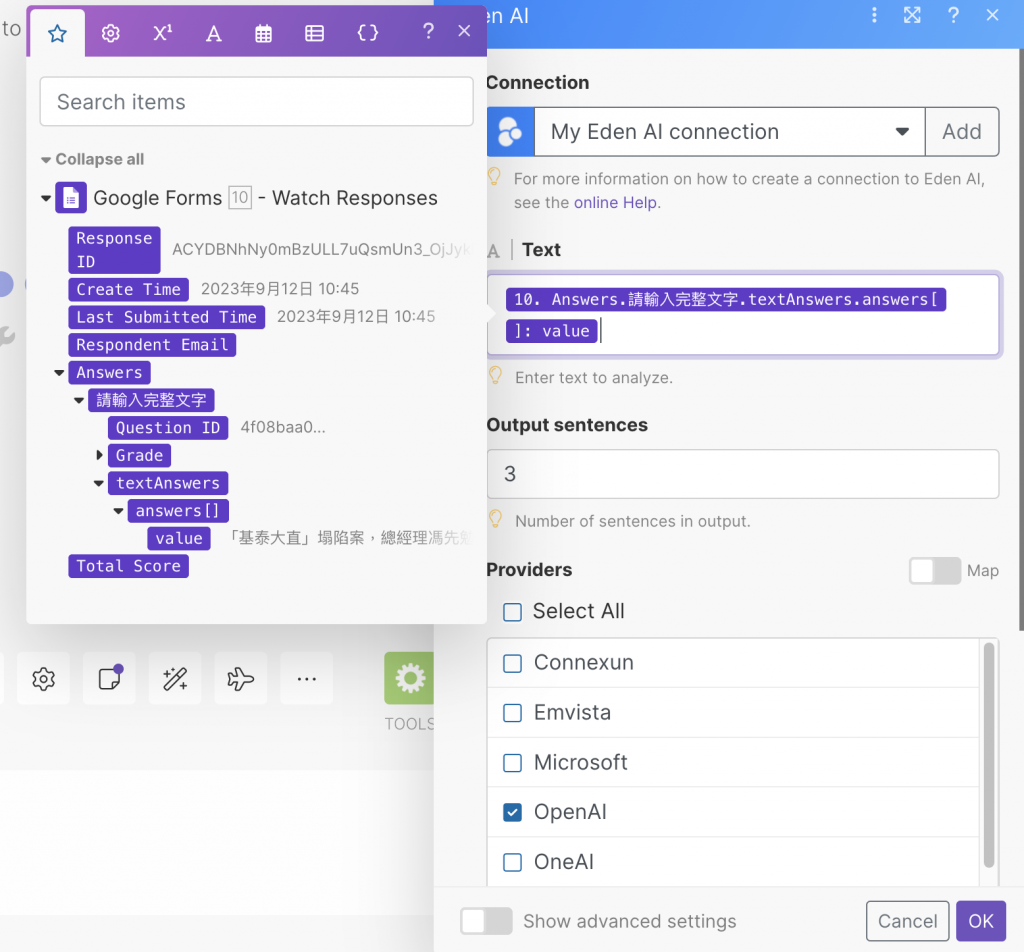1024x952 pixels.
Task: Click the Search items field
Action: [256, 101]
